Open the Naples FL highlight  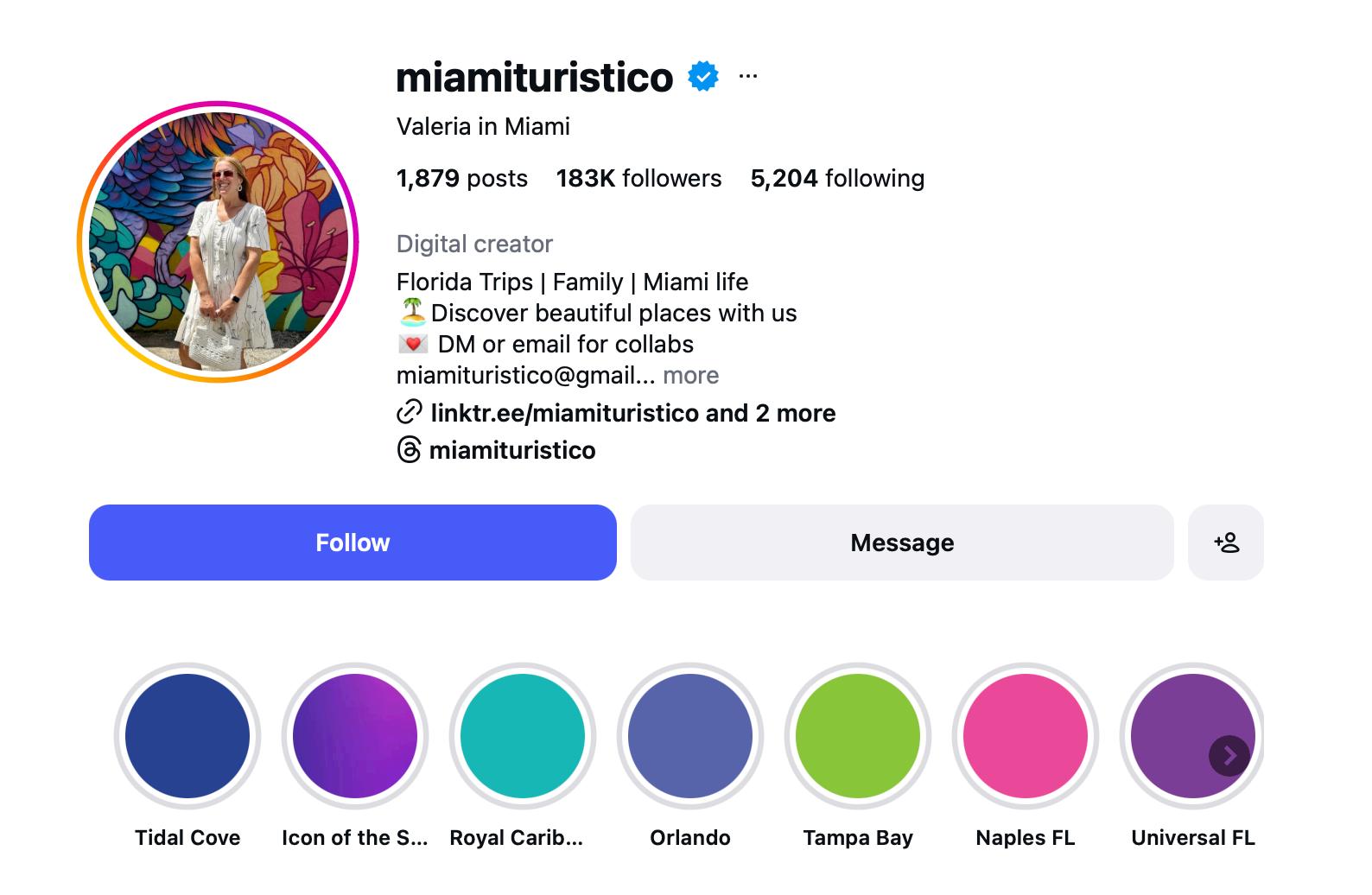click(x=1026, y=736)
